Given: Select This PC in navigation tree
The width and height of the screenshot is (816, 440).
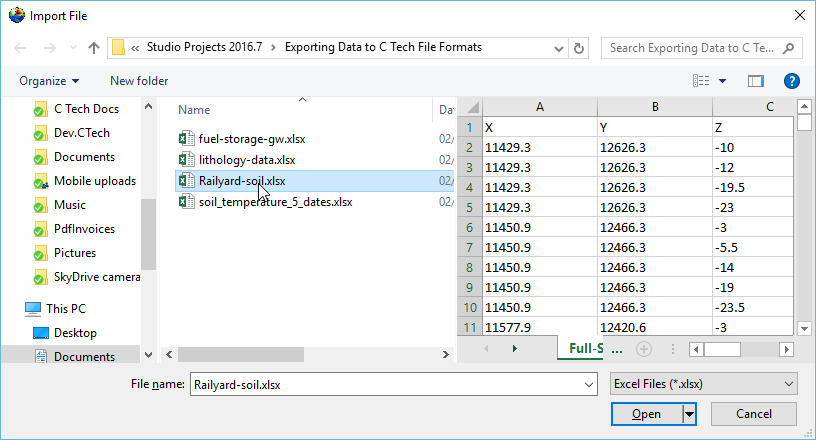Looking at the screenshot, I should (65, 309).
